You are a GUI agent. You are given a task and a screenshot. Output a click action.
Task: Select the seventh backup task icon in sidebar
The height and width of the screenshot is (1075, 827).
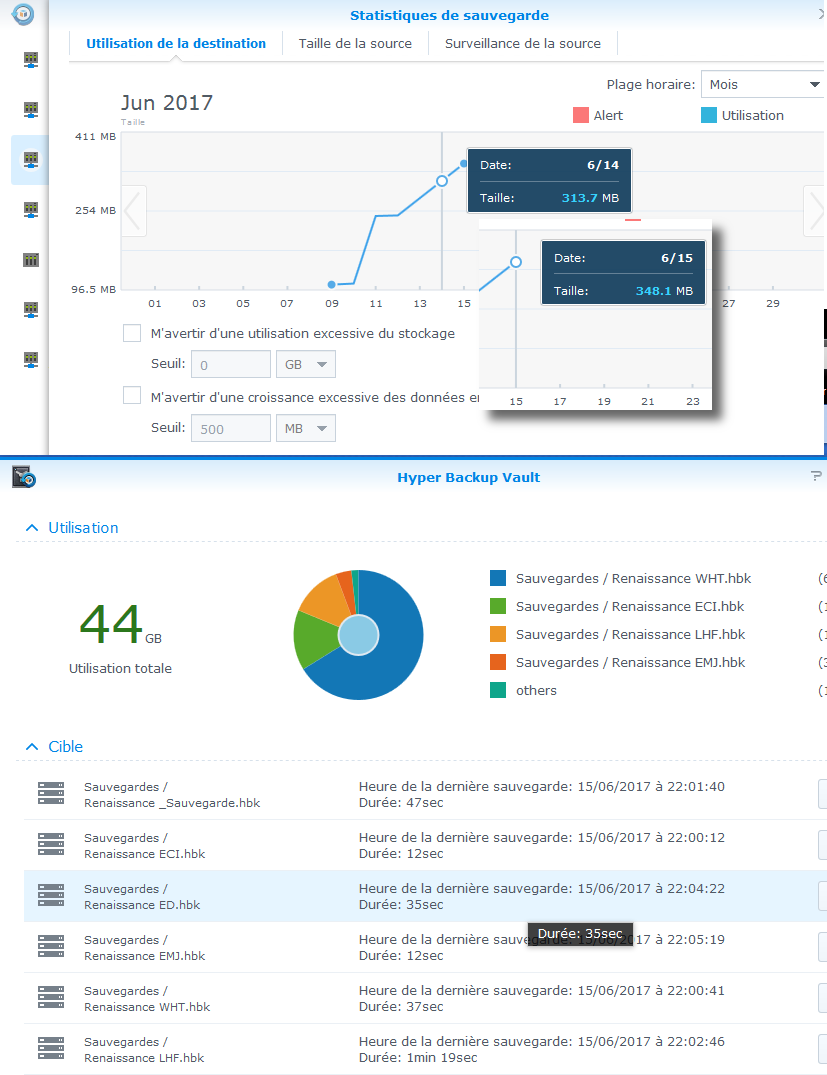(x=31, y=360)
